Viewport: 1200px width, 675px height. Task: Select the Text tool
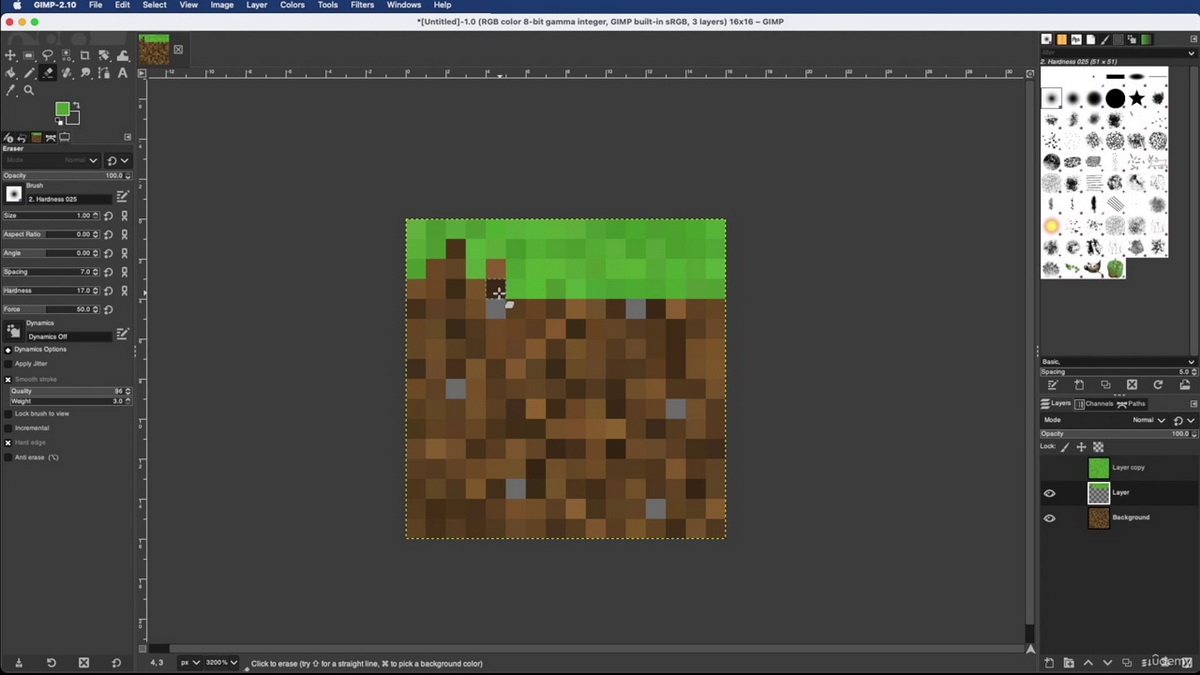123,73
